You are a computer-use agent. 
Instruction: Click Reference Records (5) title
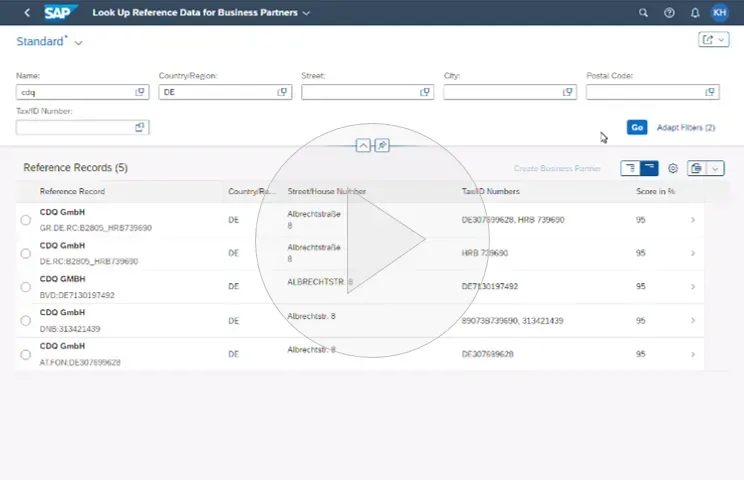[75, 167]
